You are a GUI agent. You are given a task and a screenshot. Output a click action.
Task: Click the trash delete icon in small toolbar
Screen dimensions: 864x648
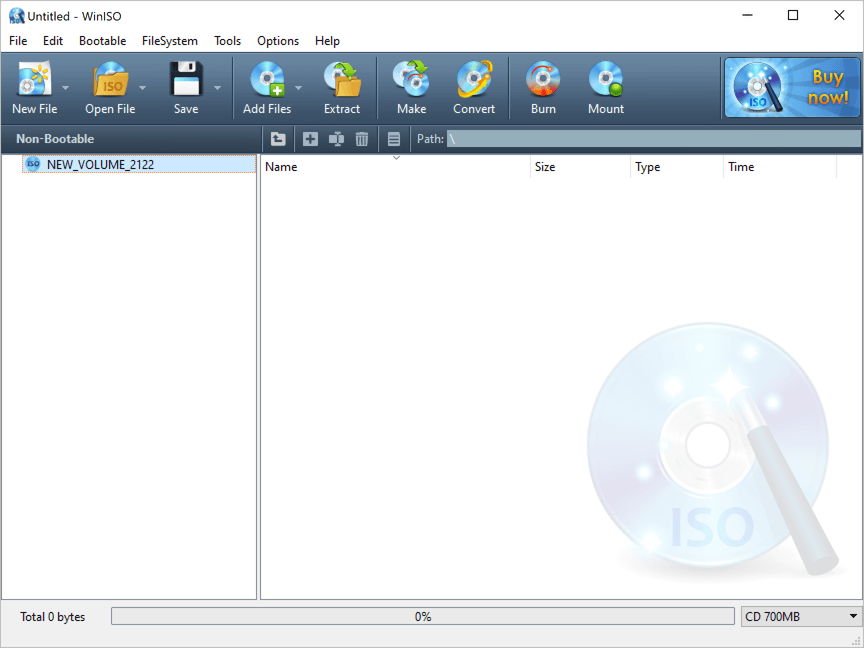point(362,139)
